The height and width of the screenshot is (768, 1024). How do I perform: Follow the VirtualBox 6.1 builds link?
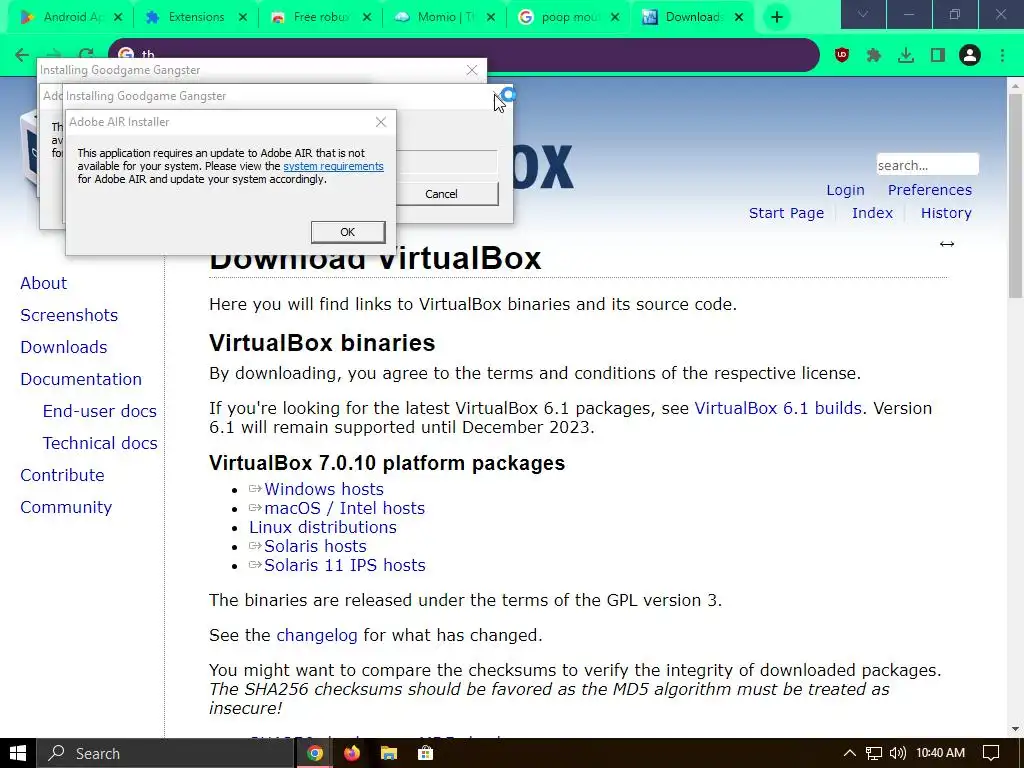(x=778, y=408)
